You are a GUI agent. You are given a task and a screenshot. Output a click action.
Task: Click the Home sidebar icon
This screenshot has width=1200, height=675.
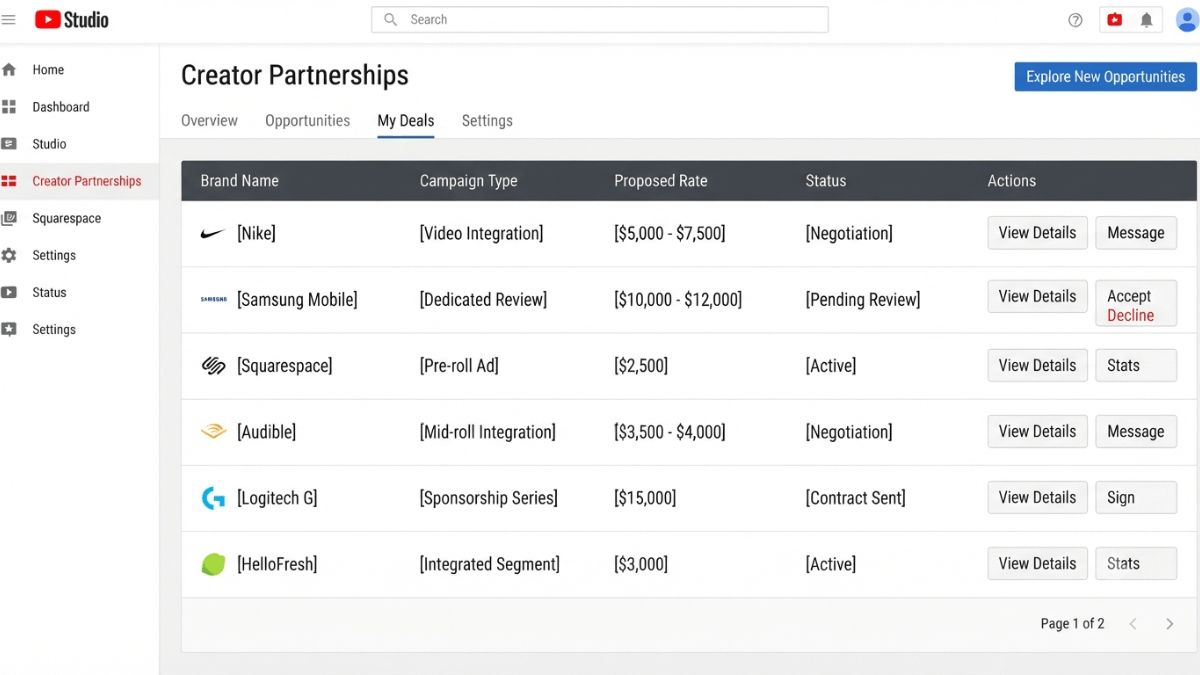[10, 70]
